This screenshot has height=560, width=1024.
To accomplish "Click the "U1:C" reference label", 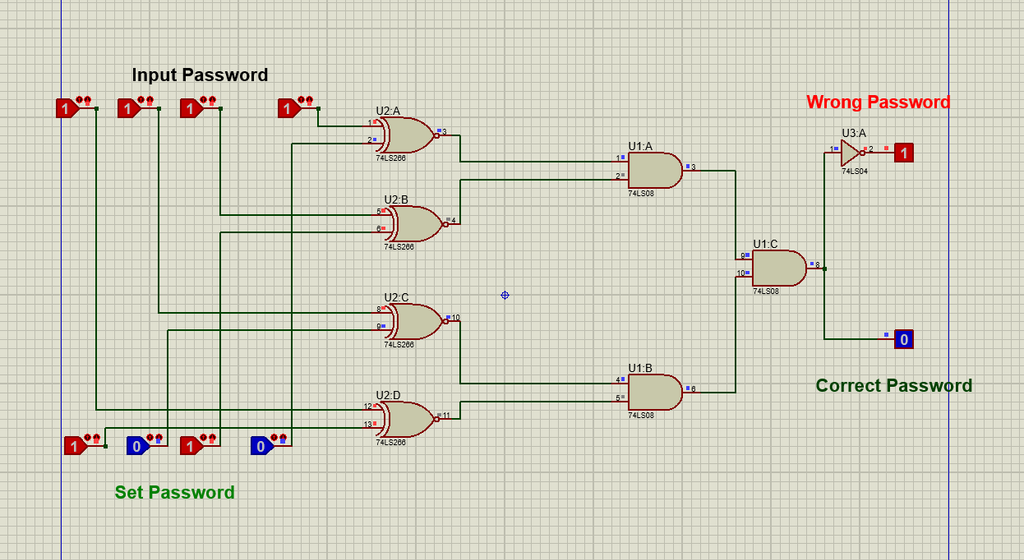I will [x=765, y=244].
